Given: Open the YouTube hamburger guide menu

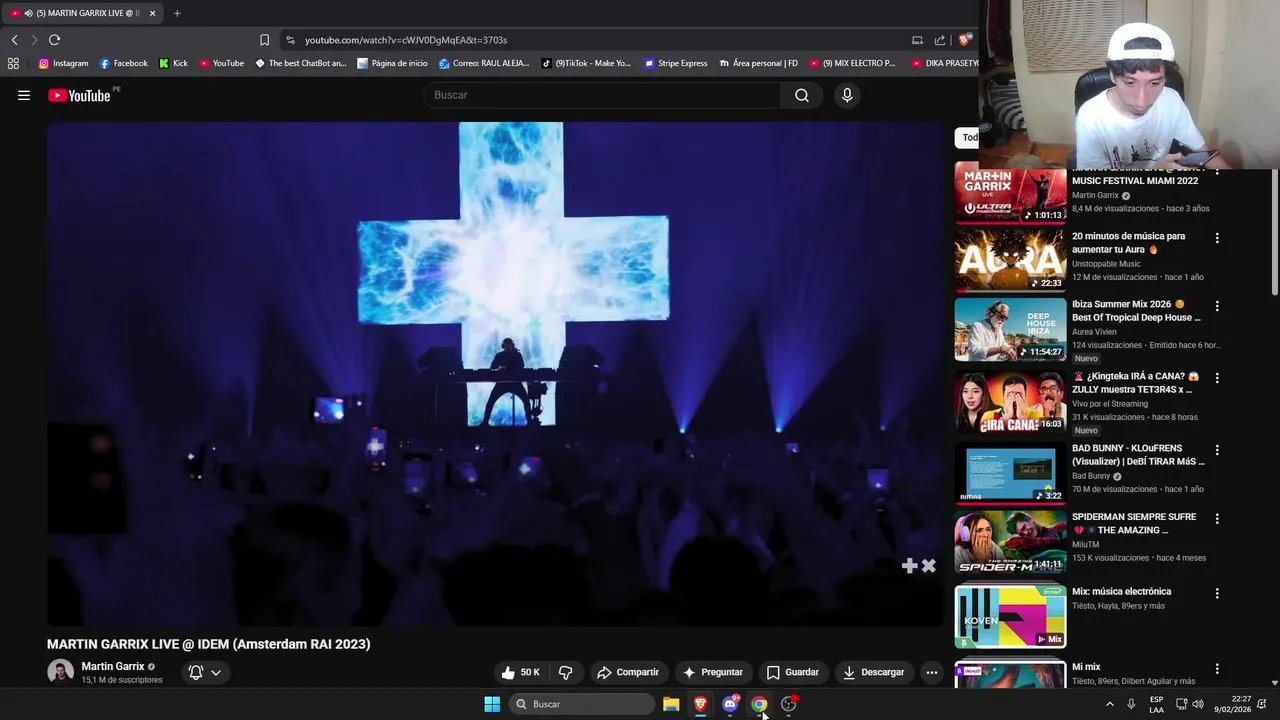Looking at the screenshot, I should click(x=24, y=95).
